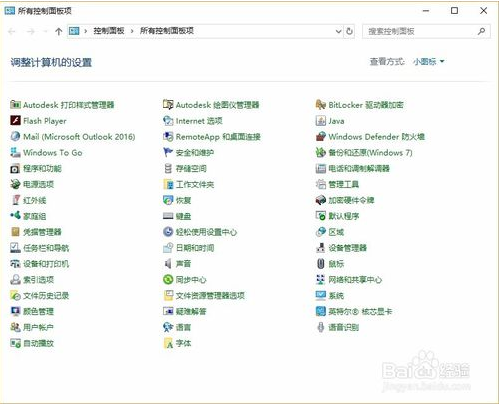The image size is (500, 405).
Task: Click the 键盘 icon
Action: point(168,216)
